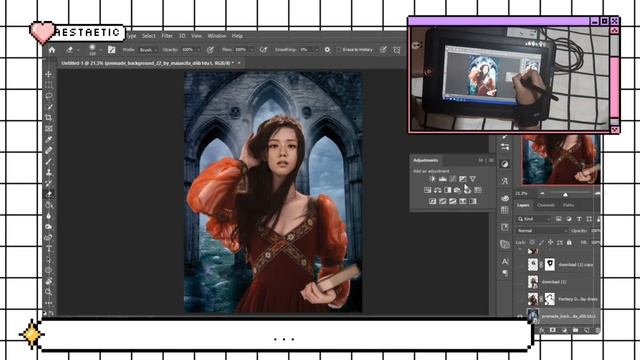Select the Blur tool
This screenshot has height=360, width=640.
tap(49, 216)
